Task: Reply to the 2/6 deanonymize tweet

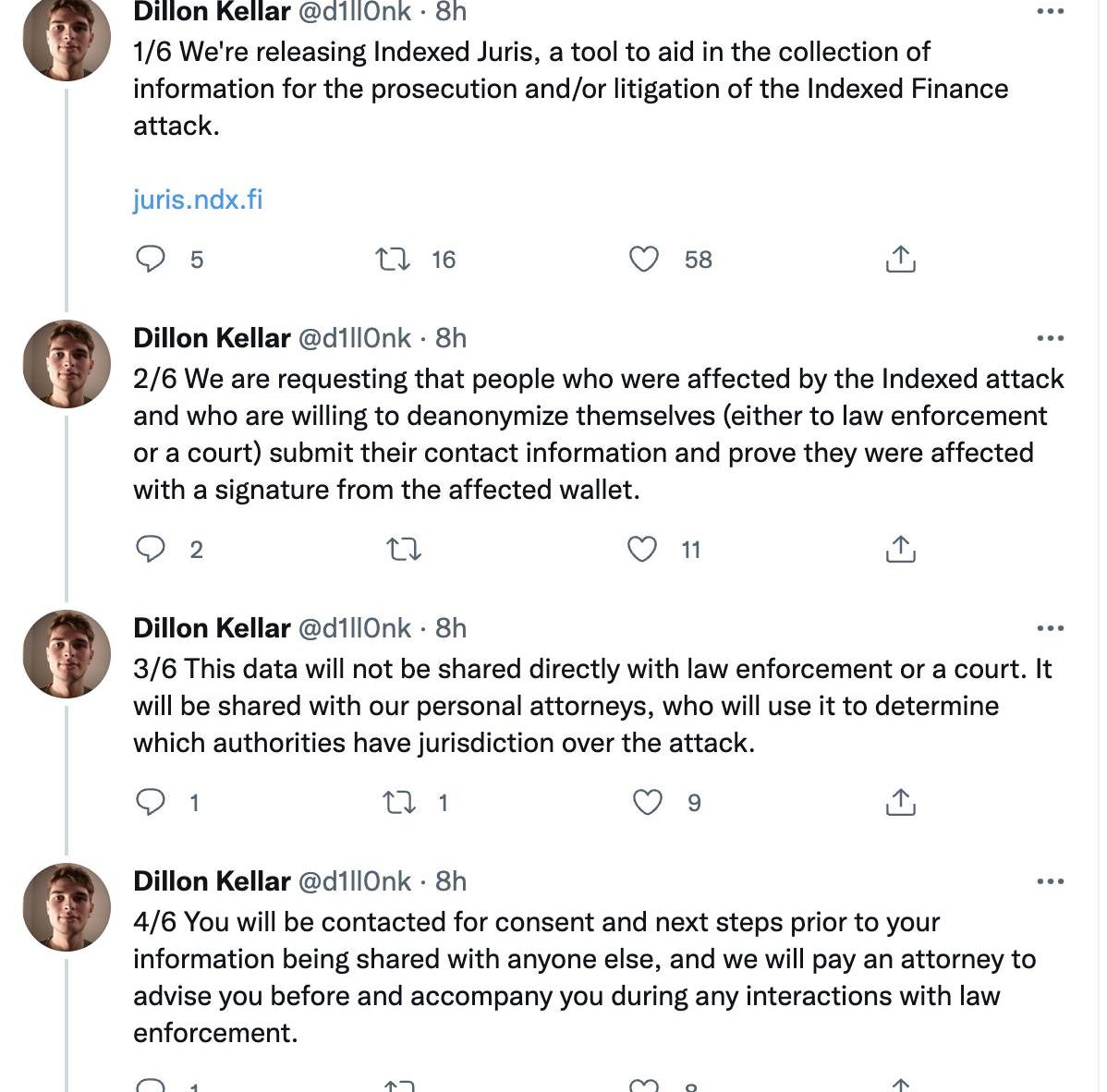Action: 151,550
